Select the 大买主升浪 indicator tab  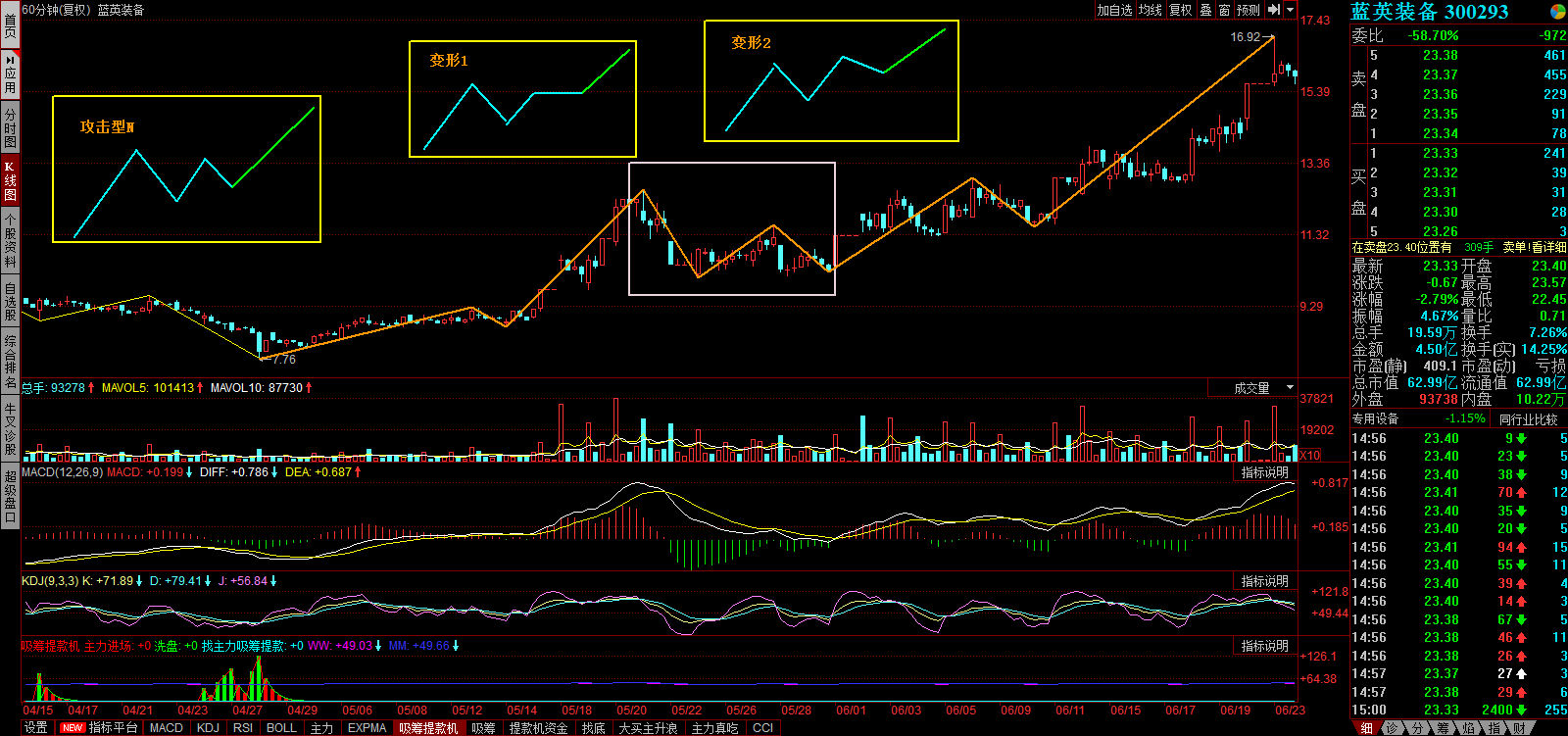click(x=648, y=727)
